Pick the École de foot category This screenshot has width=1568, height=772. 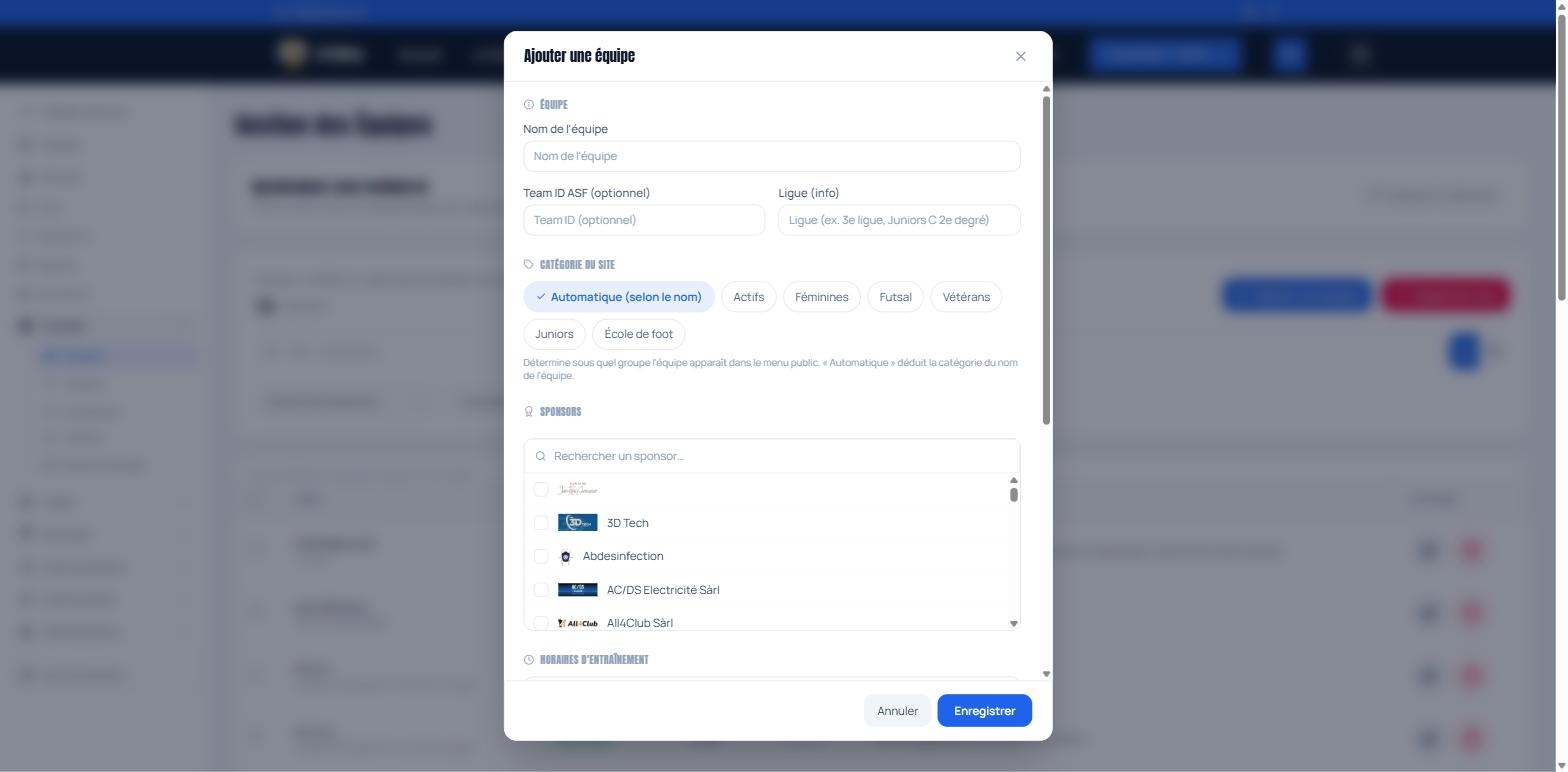click(639, 334)
